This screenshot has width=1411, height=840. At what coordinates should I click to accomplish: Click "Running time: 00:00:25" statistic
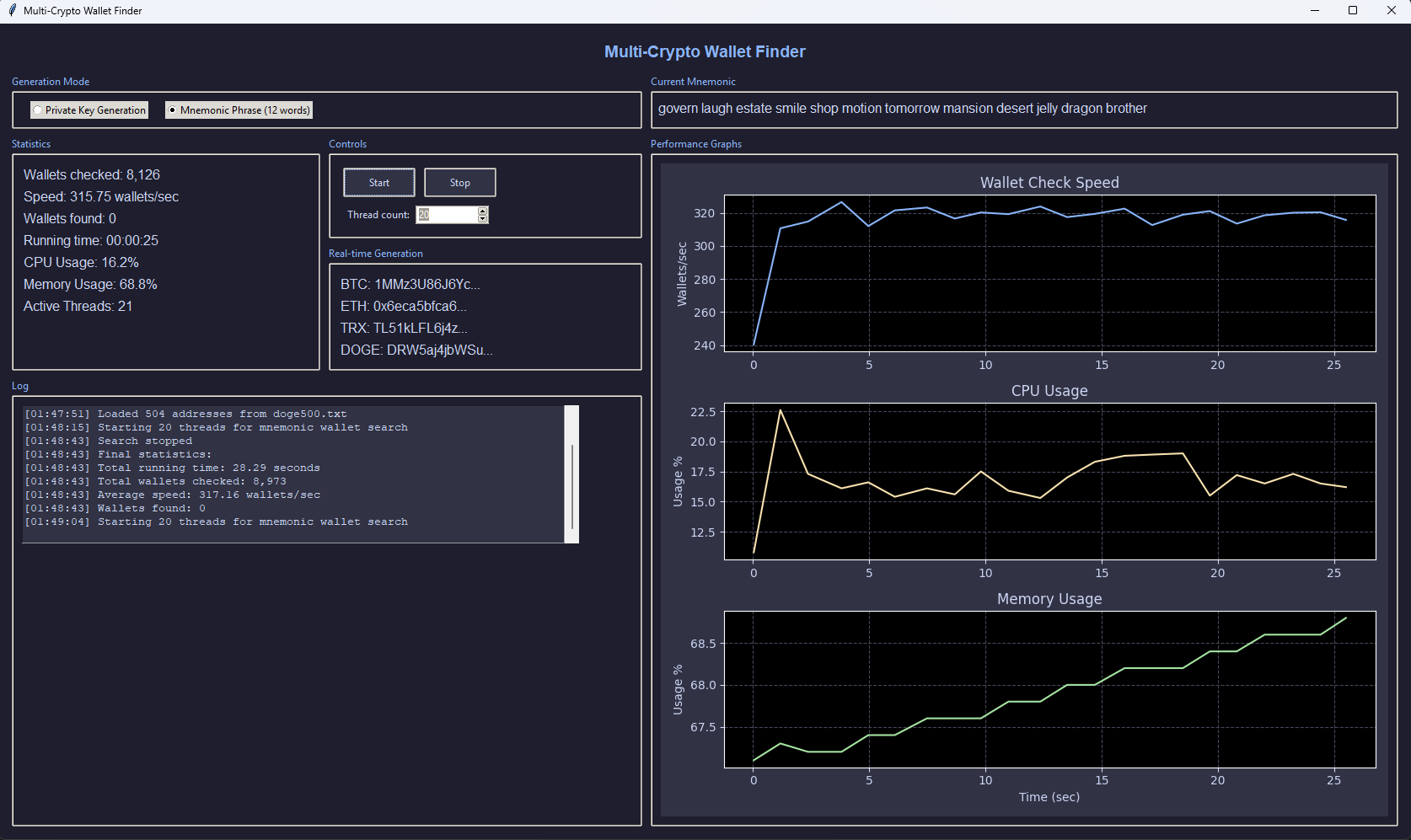coord(91,241)
